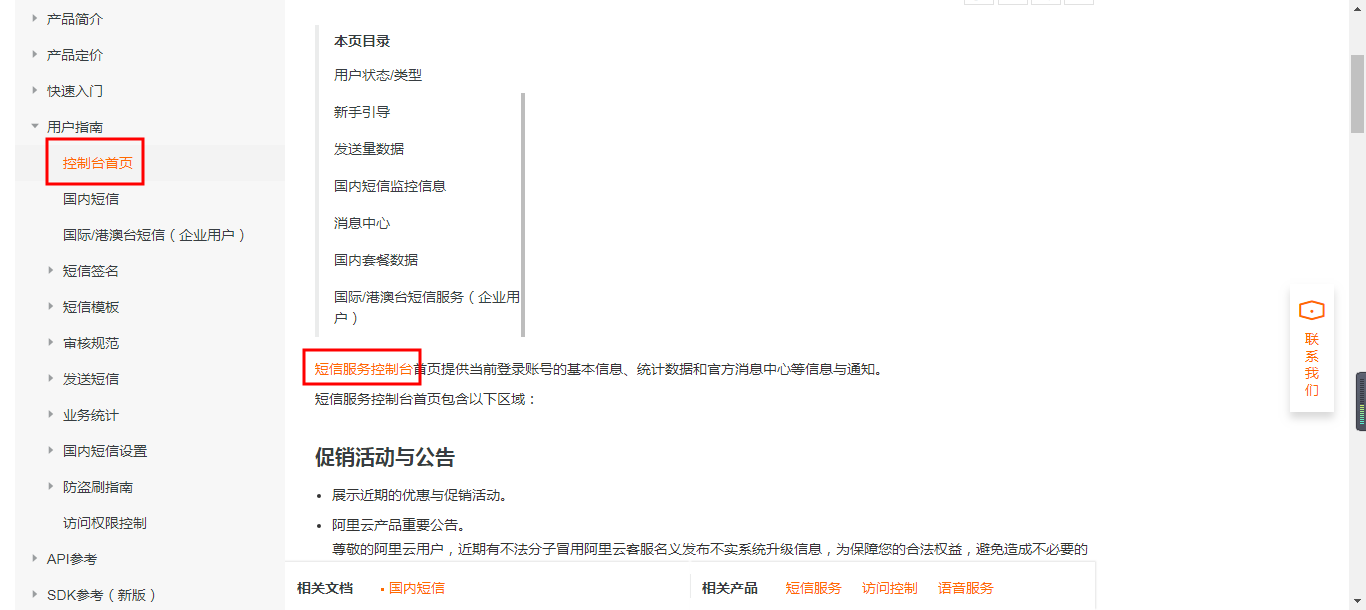The image size is (1366, 610).
Task: Click the 访问控制 related product link
Action: [890, 588]
